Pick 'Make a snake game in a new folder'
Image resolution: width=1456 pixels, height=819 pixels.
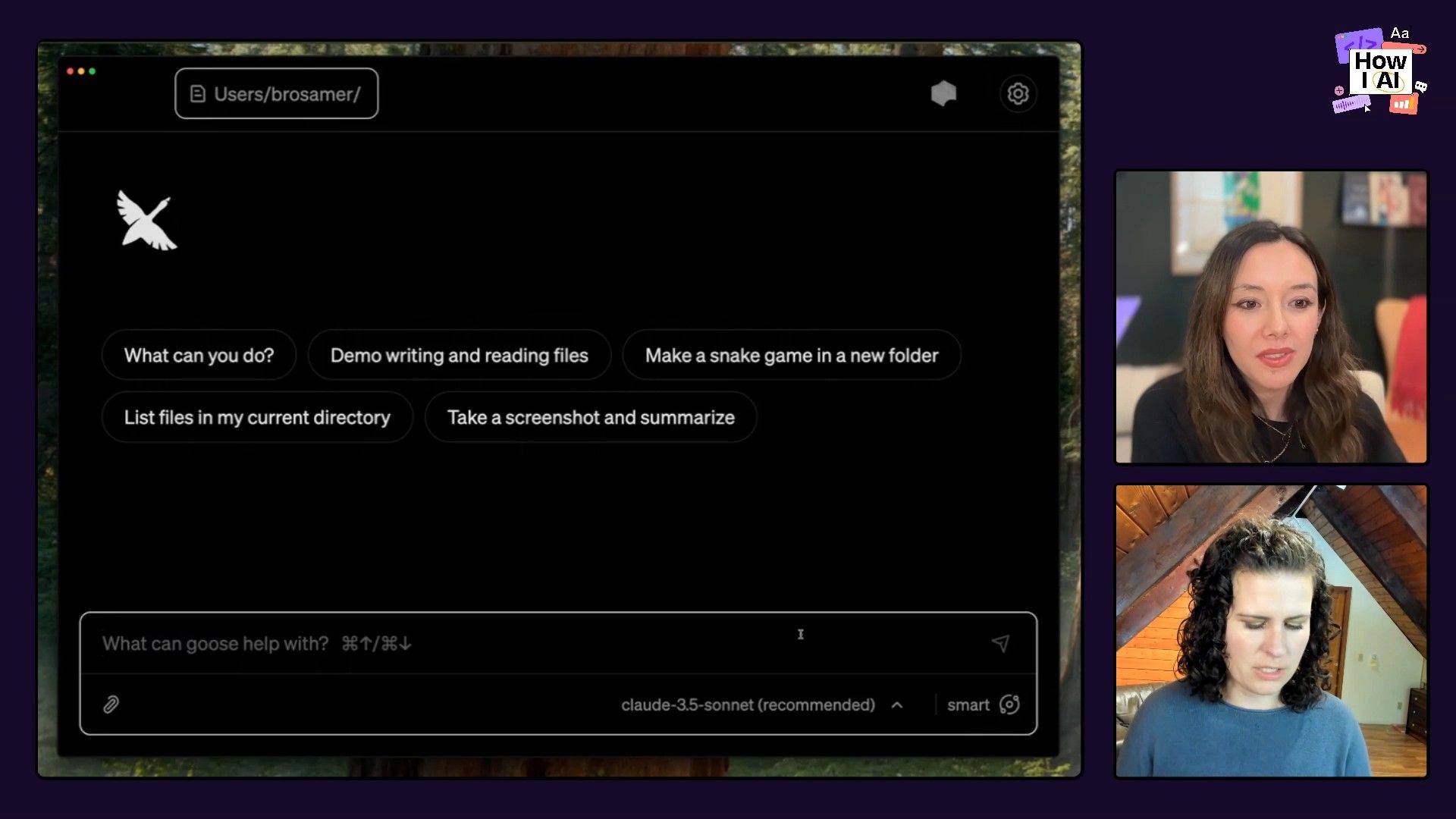click(792, 355)
